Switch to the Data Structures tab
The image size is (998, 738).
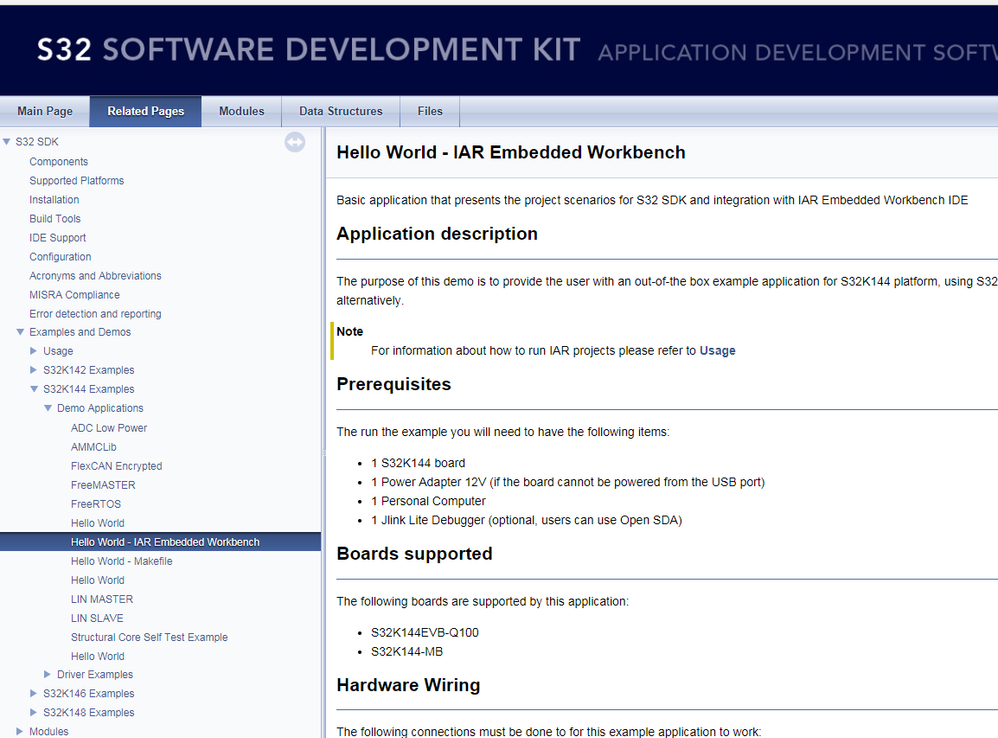tap(340, 111)
